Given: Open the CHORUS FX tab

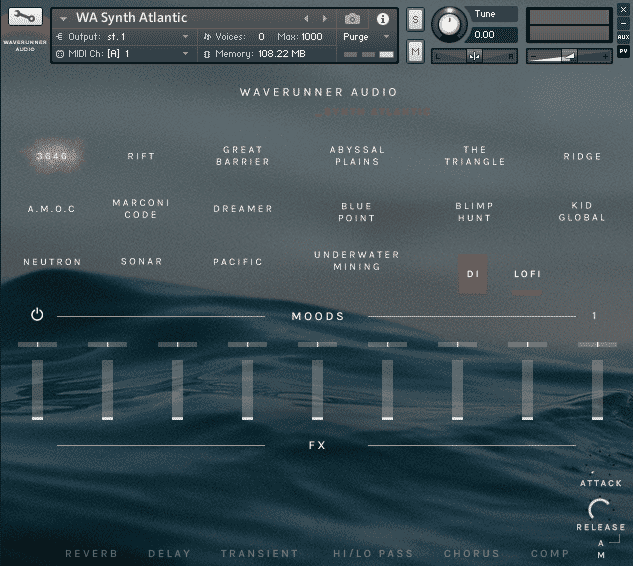Looking at the screenshot, I should (x=472, y=553).
